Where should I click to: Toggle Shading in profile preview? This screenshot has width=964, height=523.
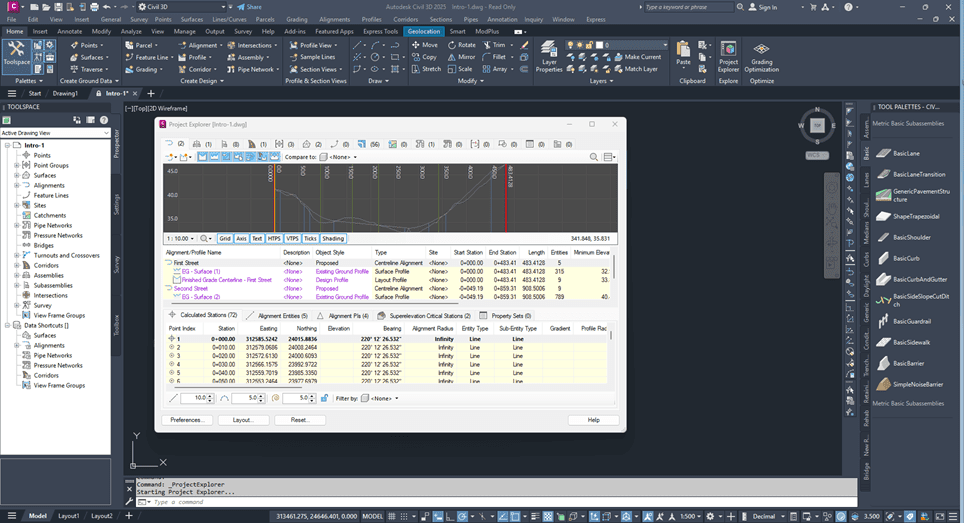tap(333, 239)
